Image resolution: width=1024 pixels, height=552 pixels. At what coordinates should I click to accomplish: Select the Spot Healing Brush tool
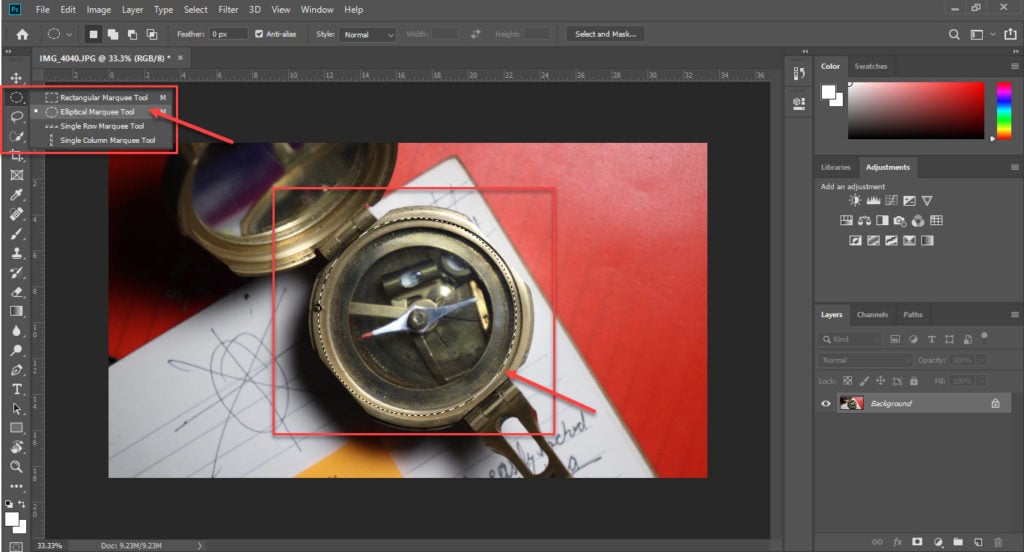(16, 214)
